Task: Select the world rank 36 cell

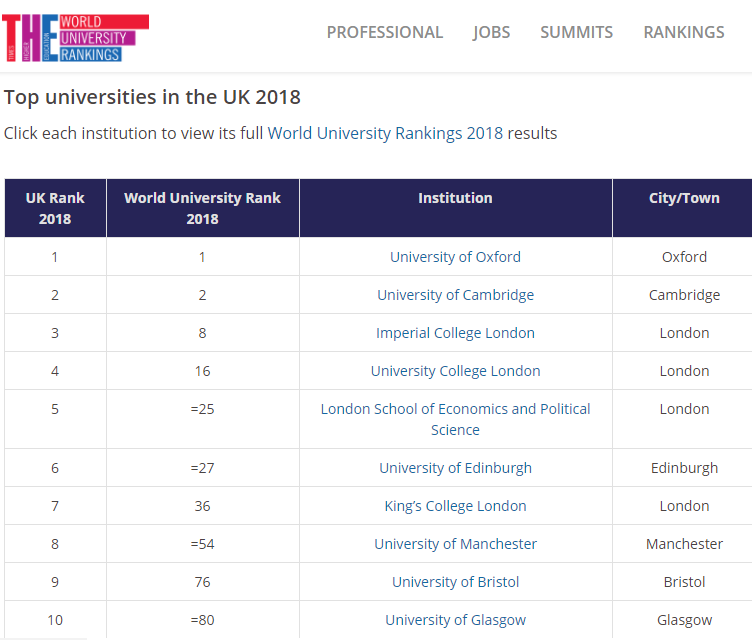Action: click(203, 506)
